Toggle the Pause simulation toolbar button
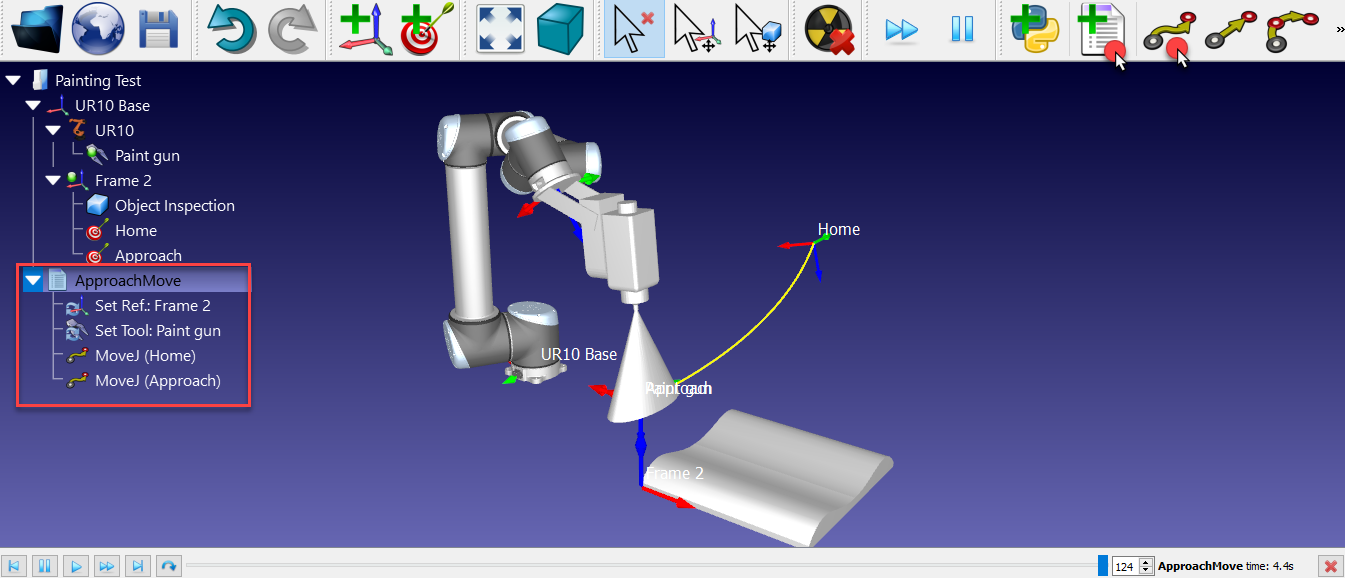 pos(962,30)
